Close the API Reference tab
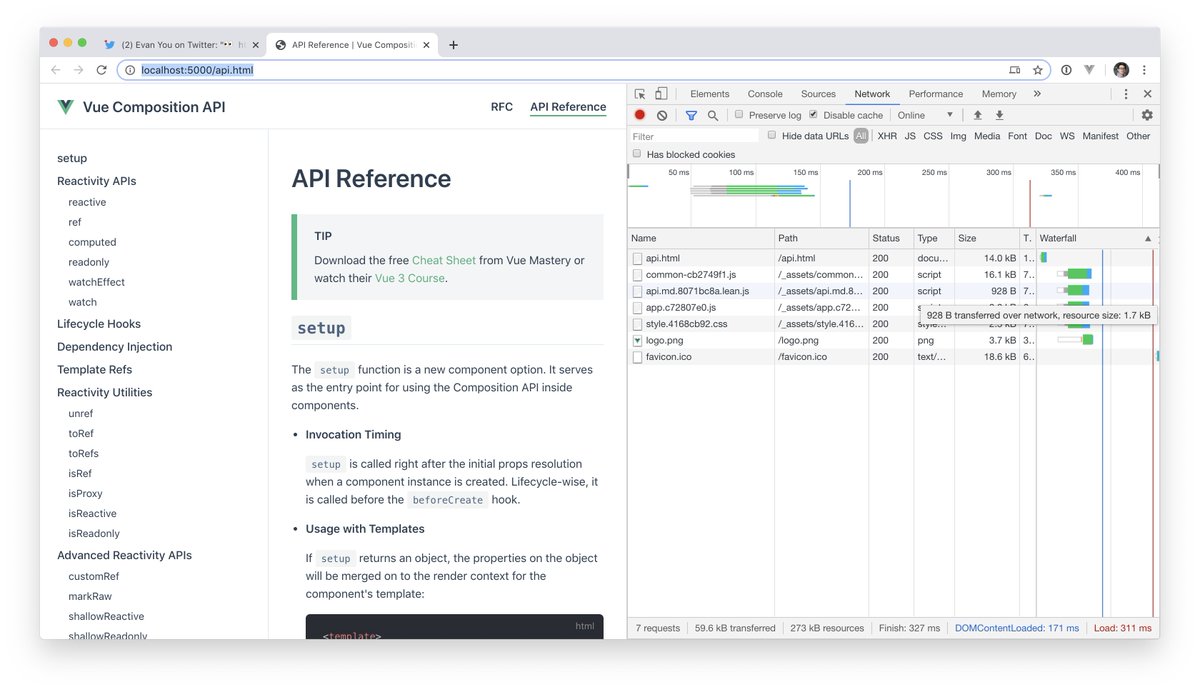The height and width of the screenshot is (692, 1200). 428,45
